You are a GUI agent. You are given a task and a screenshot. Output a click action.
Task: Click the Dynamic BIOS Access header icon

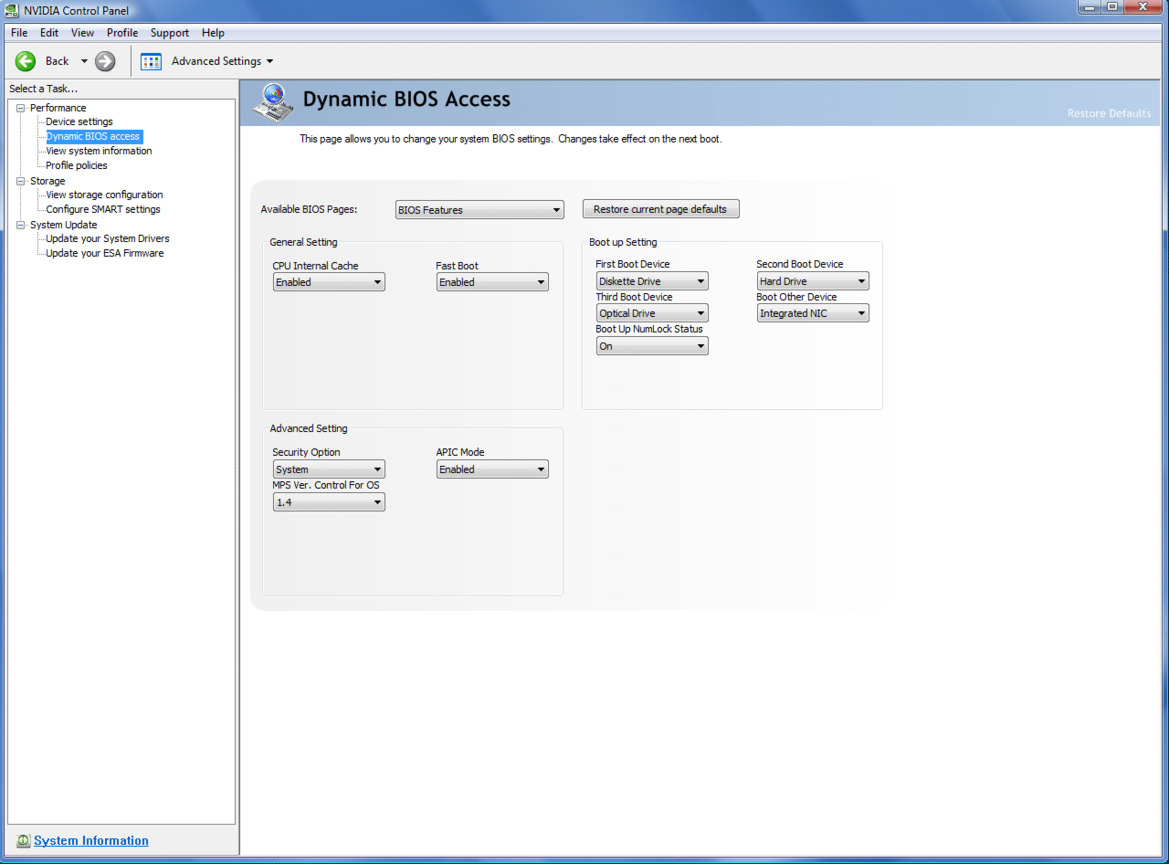pyautogui.click(x=274, y=103)
